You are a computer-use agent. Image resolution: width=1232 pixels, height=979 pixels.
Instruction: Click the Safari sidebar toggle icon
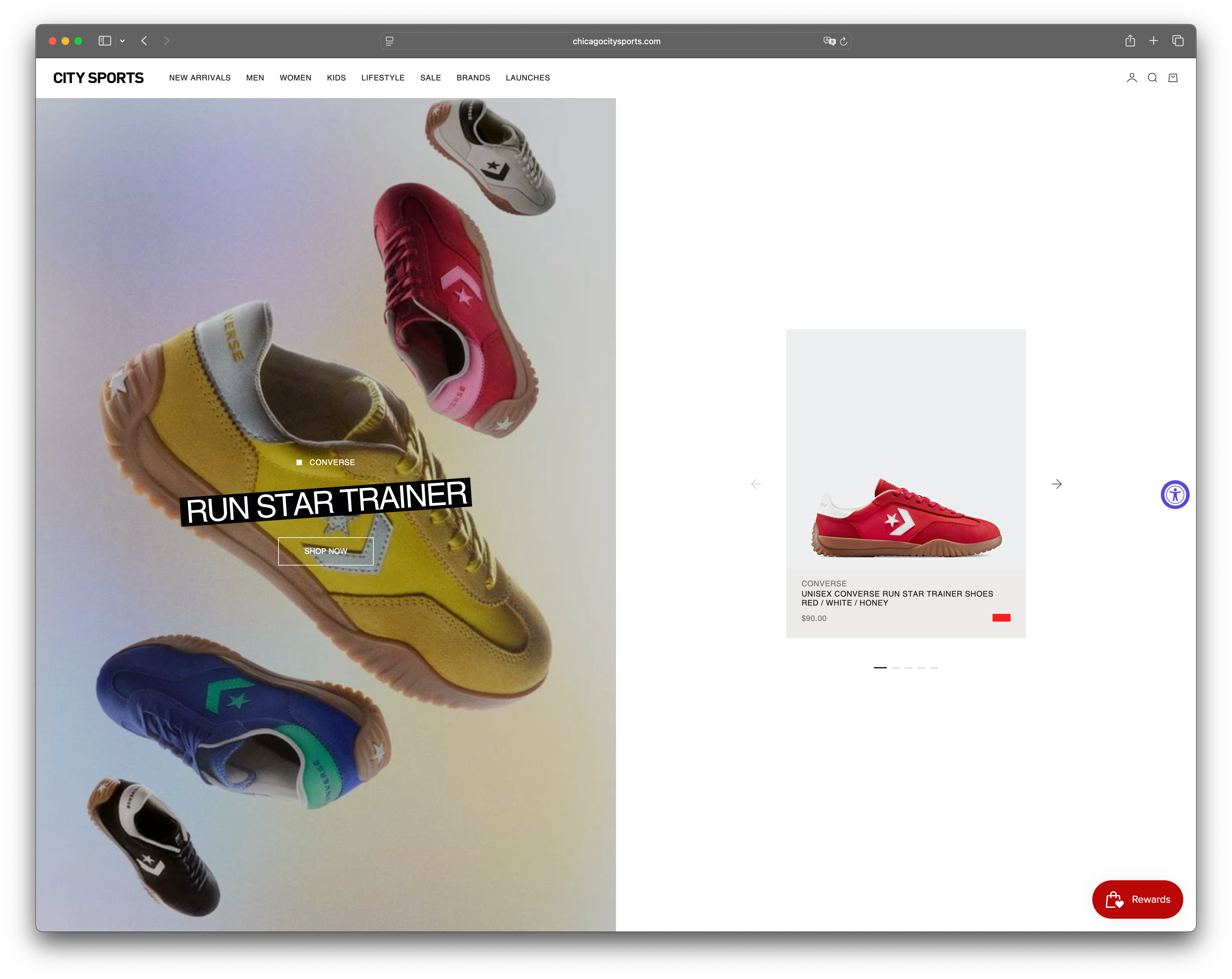pyautogui.click(x=104, y=41)
